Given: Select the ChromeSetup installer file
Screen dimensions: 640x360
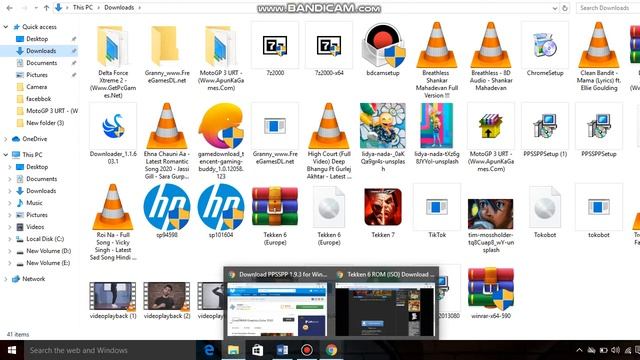Looking at the screenshot, I should (x=545, y=49).
